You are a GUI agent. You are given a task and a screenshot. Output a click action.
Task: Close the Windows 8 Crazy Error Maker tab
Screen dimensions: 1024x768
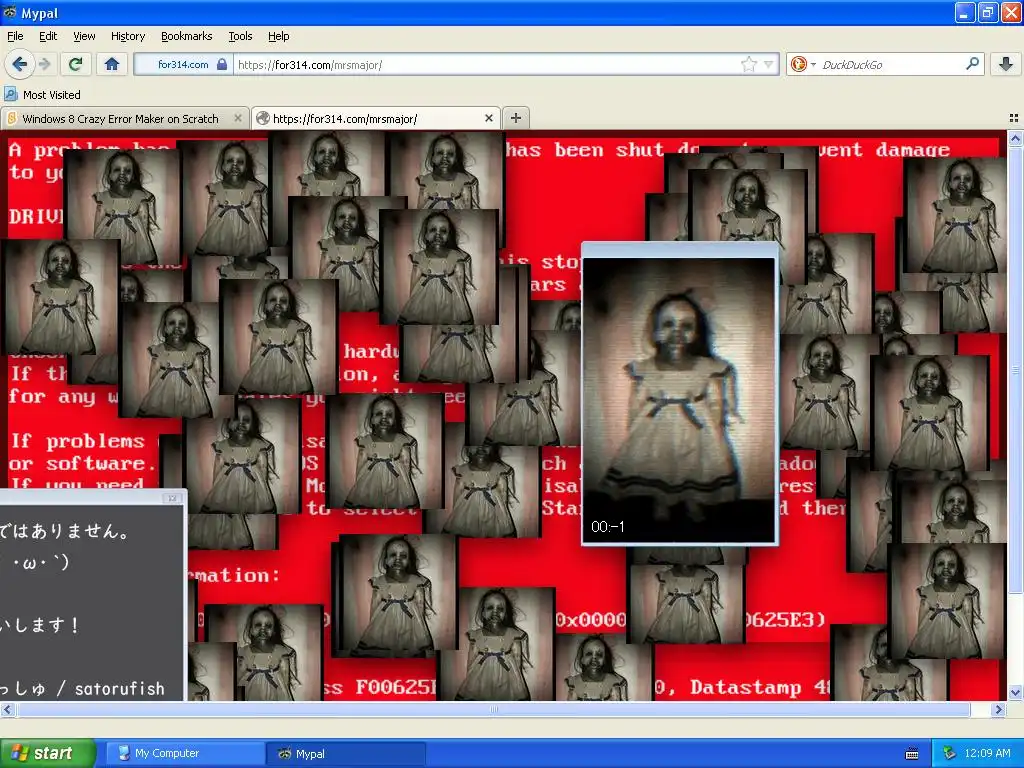pyautogui.click(x=238, y=118)
